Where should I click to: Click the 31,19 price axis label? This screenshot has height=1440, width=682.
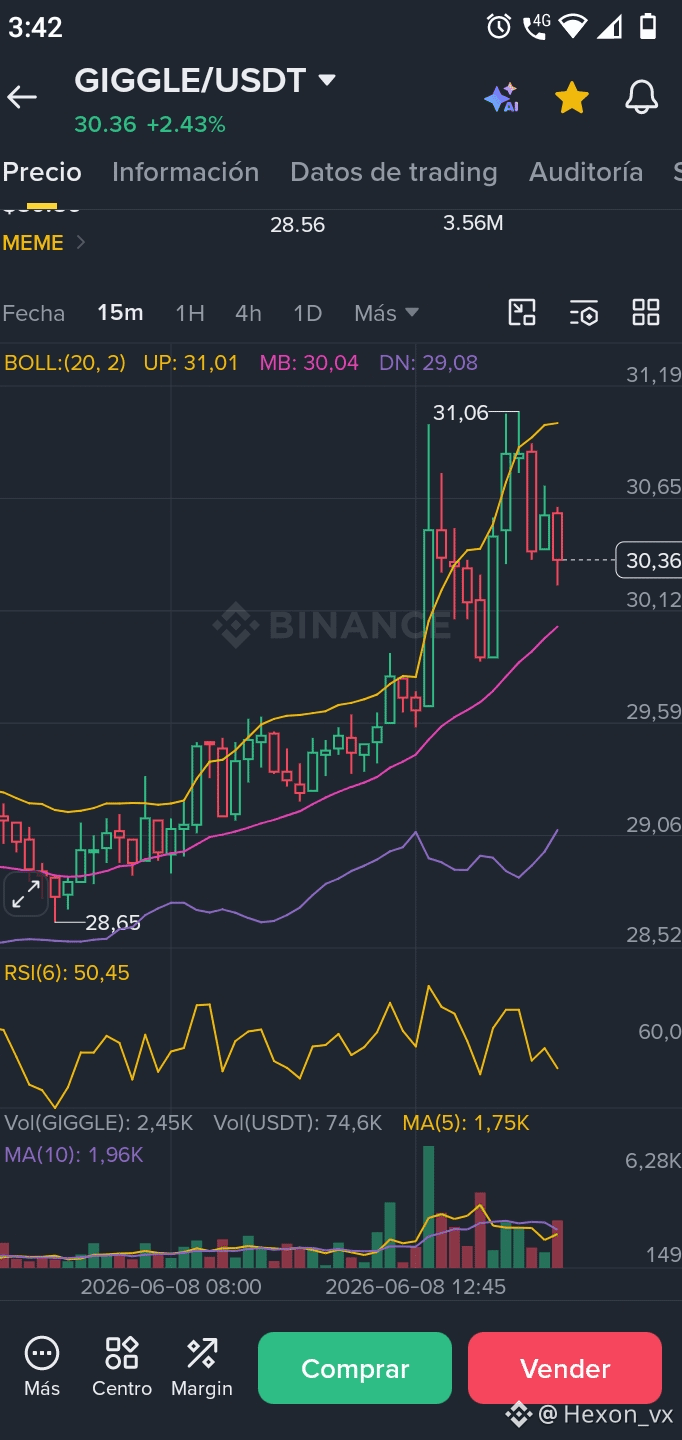pyautogui.click(x=653, y=375)
